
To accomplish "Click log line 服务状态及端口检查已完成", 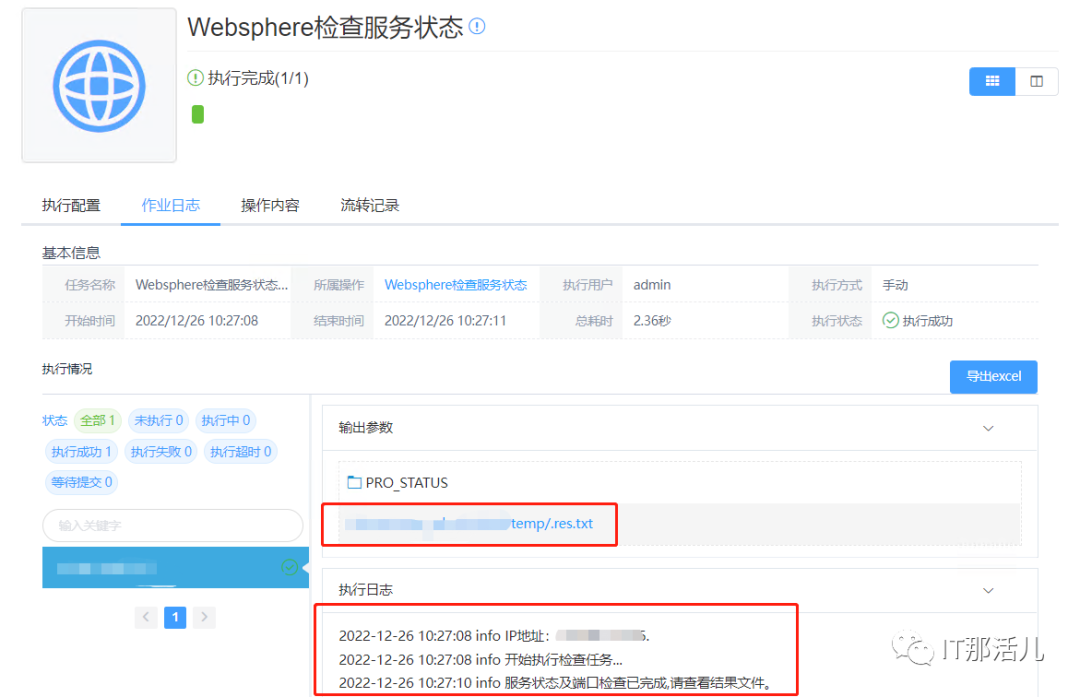I will pos(557,683).
